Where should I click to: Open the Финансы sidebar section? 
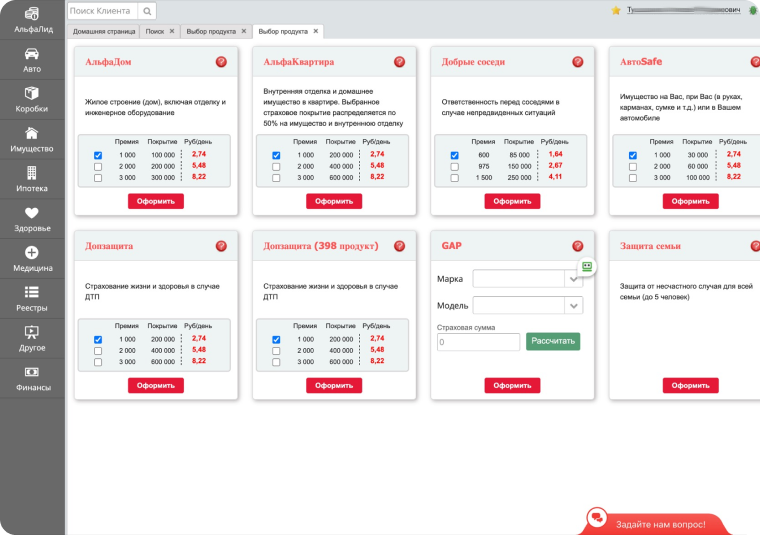pyautogui.click(x=32, y=378)
